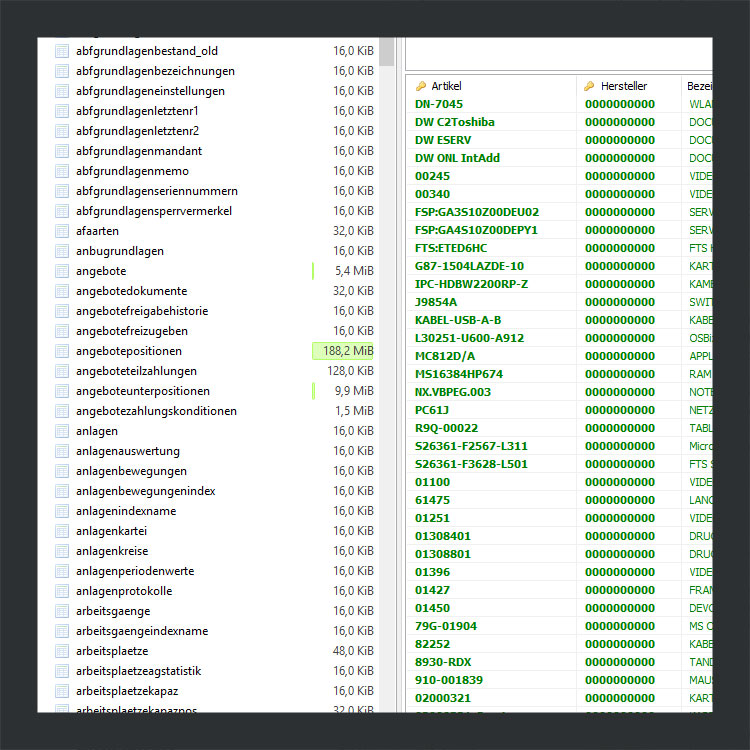Screen dimensions: 750x750
Task: Open the arbeitsgaenge table
Action: (113, 611)
